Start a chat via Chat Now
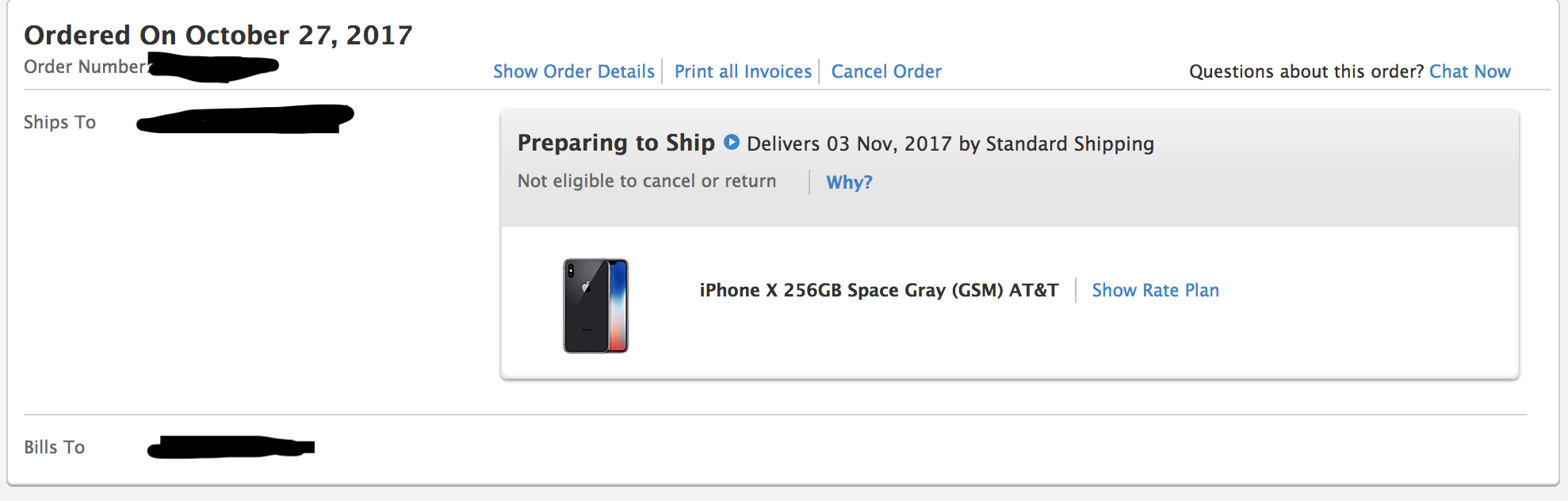The height and width of the screenshot is (501, 1568). pos(1470,71)
